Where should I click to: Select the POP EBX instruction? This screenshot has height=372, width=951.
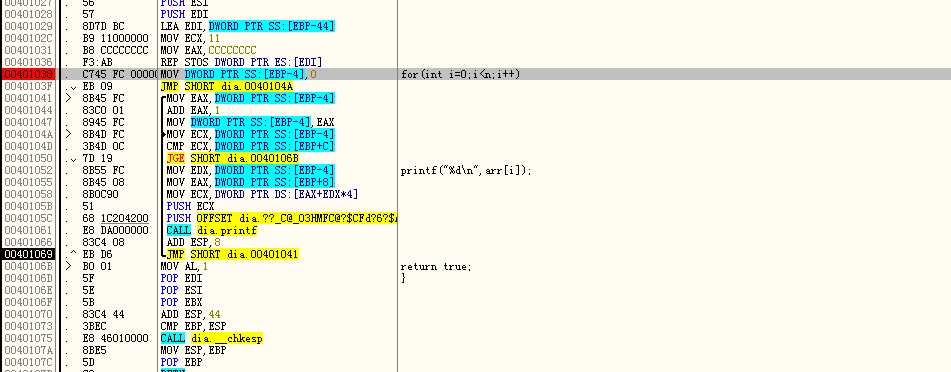pos(181,302)
